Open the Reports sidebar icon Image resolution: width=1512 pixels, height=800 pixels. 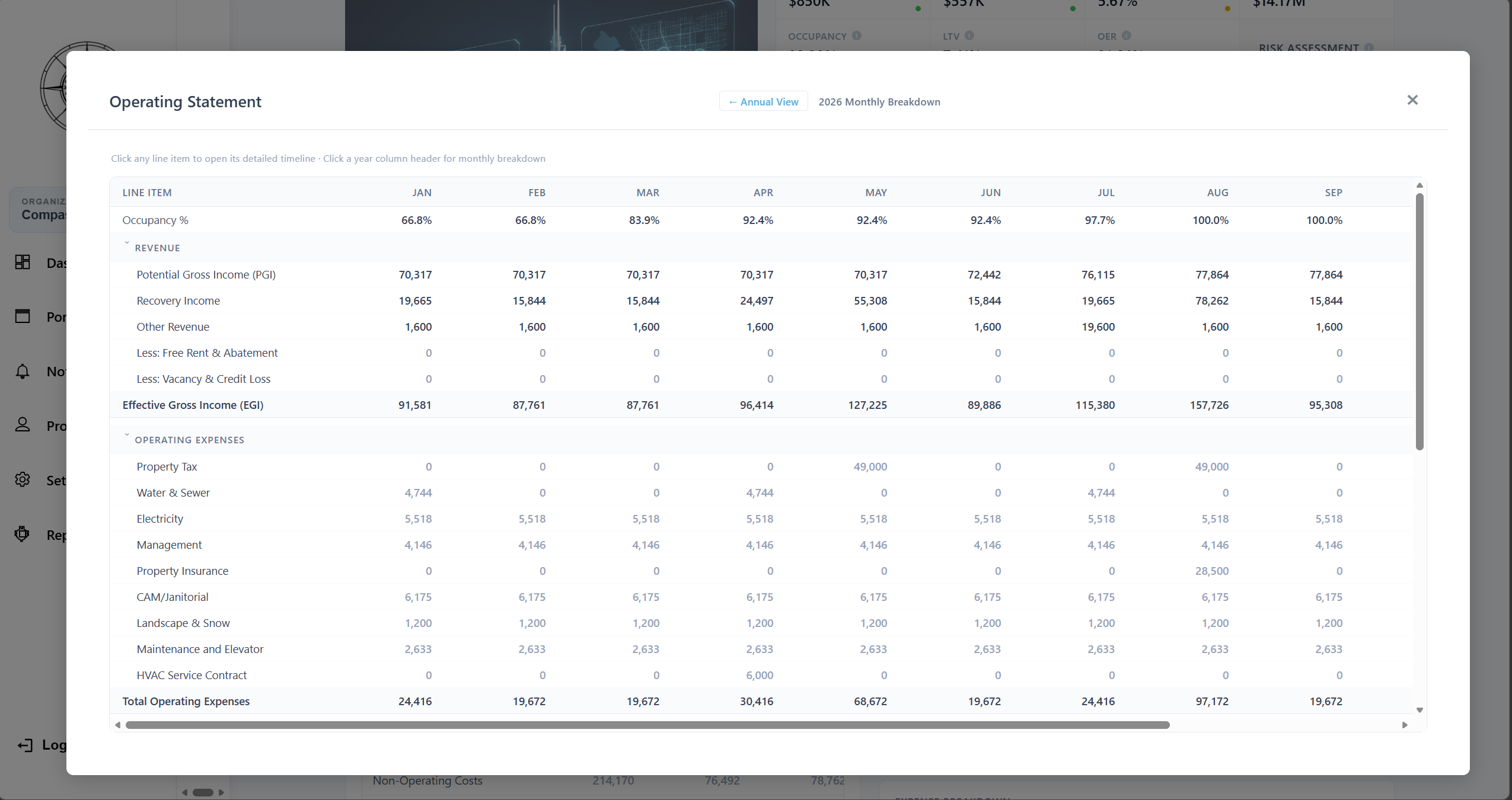(x=23, y=534)
